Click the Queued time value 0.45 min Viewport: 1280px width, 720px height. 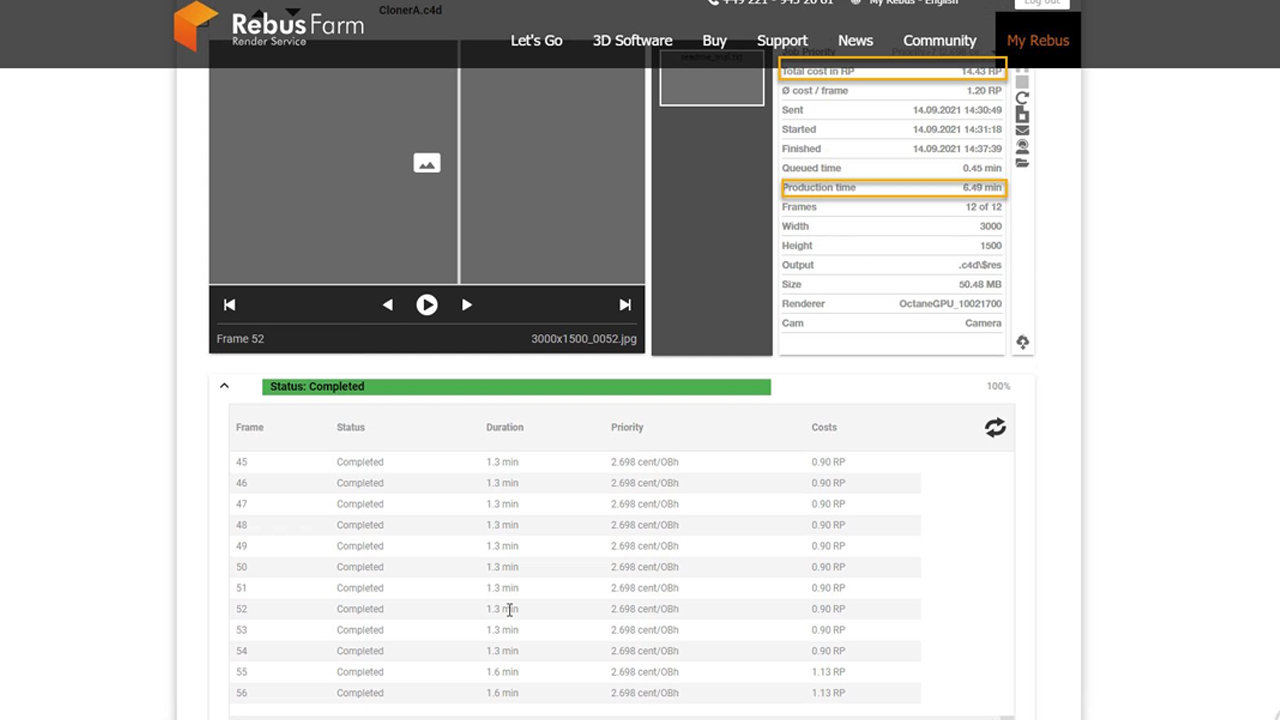point(982,168)
